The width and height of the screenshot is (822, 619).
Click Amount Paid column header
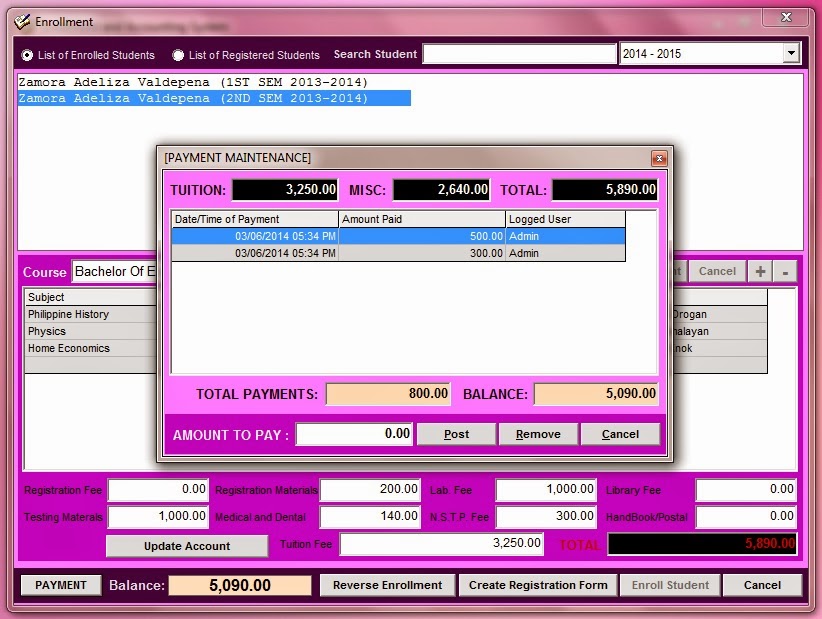point(422,219)
